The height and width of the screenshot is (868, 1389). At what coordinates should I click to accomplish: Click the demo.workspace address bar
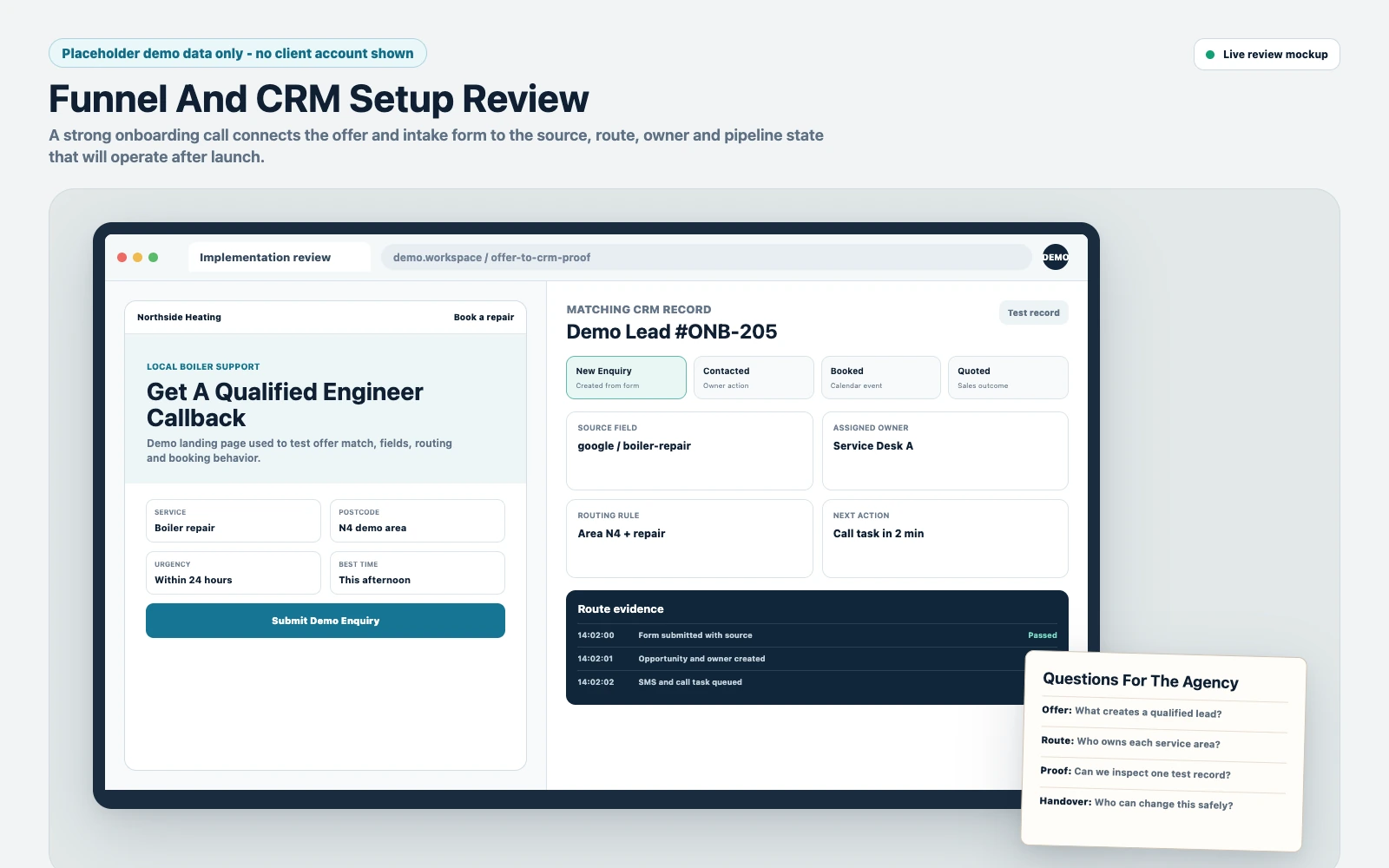tap(706, 257)
